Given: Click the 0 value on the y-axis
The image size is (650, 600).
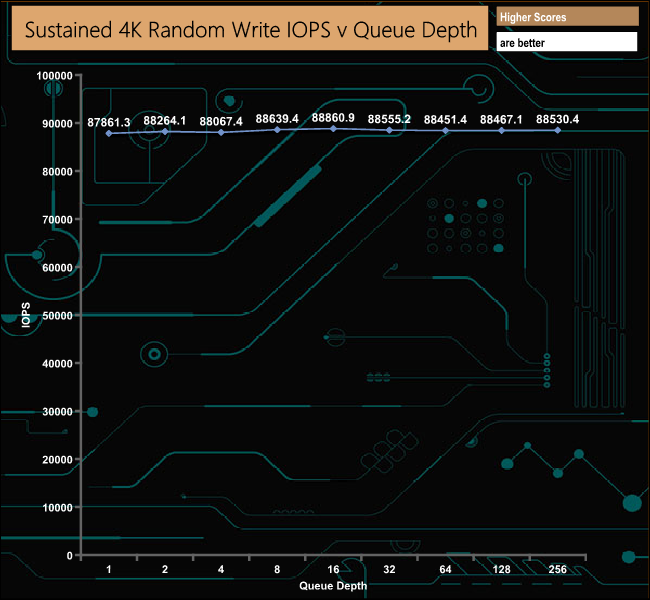Looking at the screenshot, I should (x=69, y=555).
